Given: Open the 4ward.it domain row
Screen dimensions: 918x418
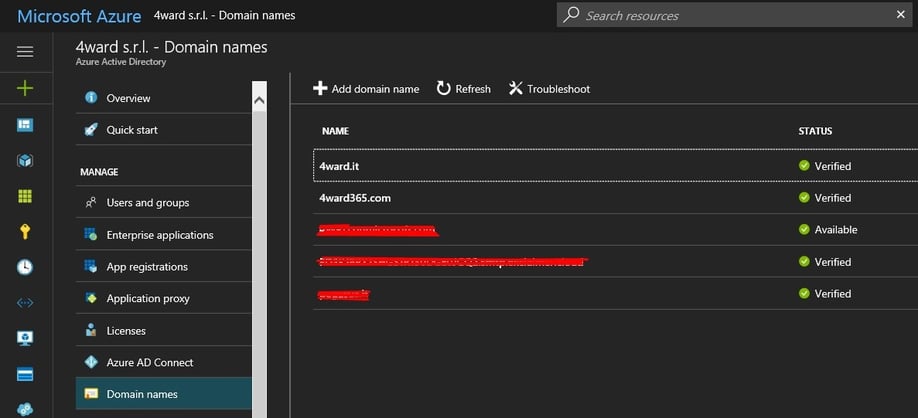Looking at the screenshot, I should [615, 166].
